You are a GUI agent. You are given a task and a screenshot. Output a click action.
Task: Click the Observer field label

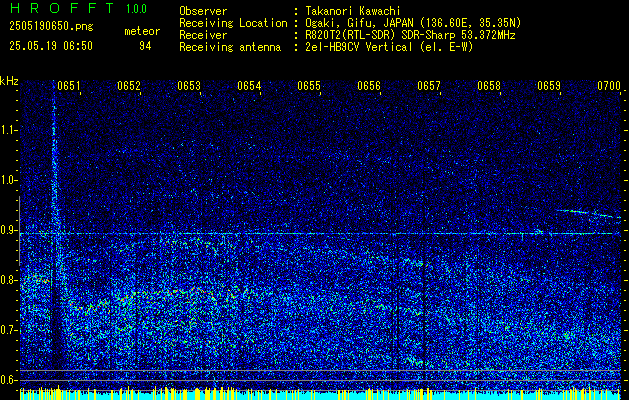[203, 11]
